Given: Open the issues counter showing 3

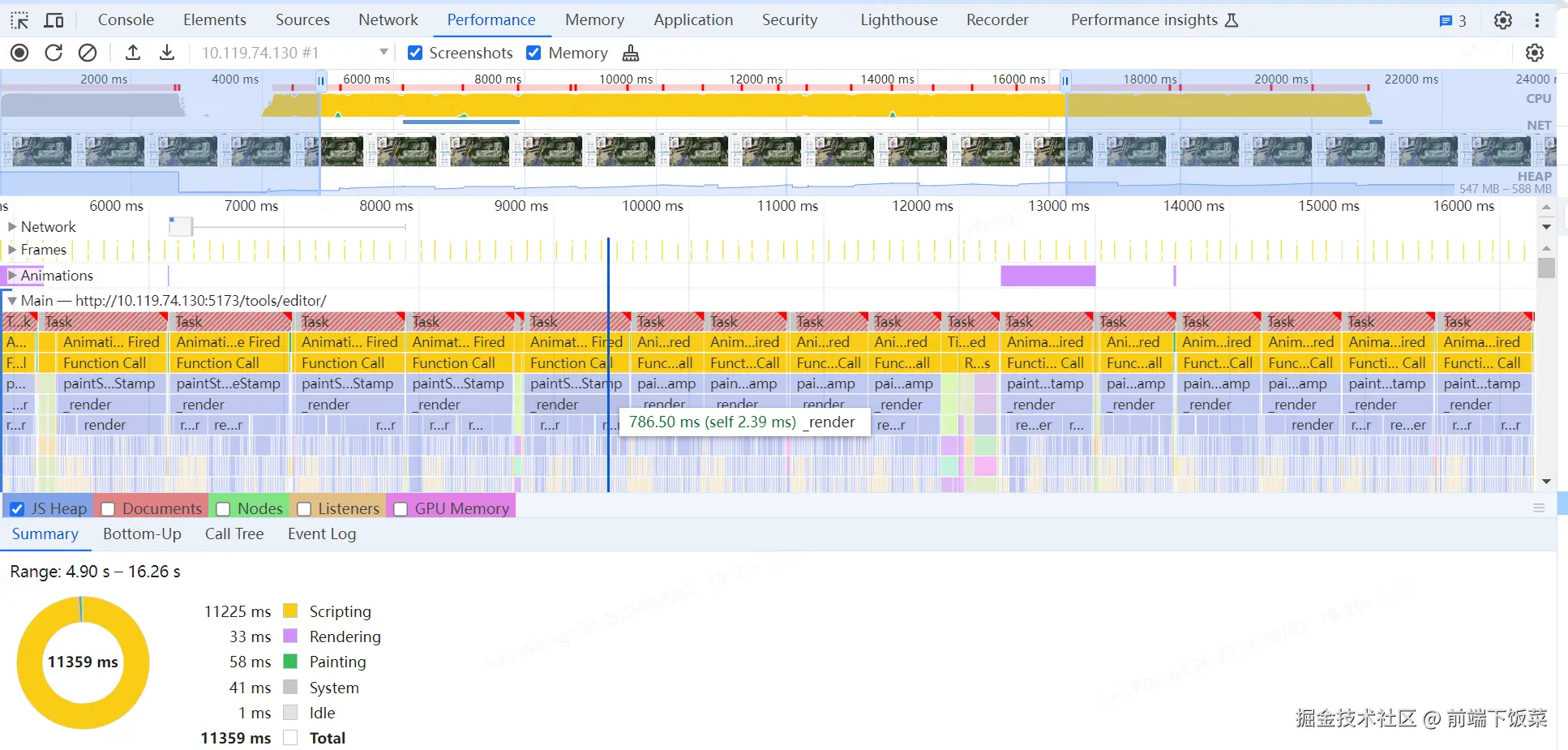Looking at the screenshot, I should [x=1454, y=21].
